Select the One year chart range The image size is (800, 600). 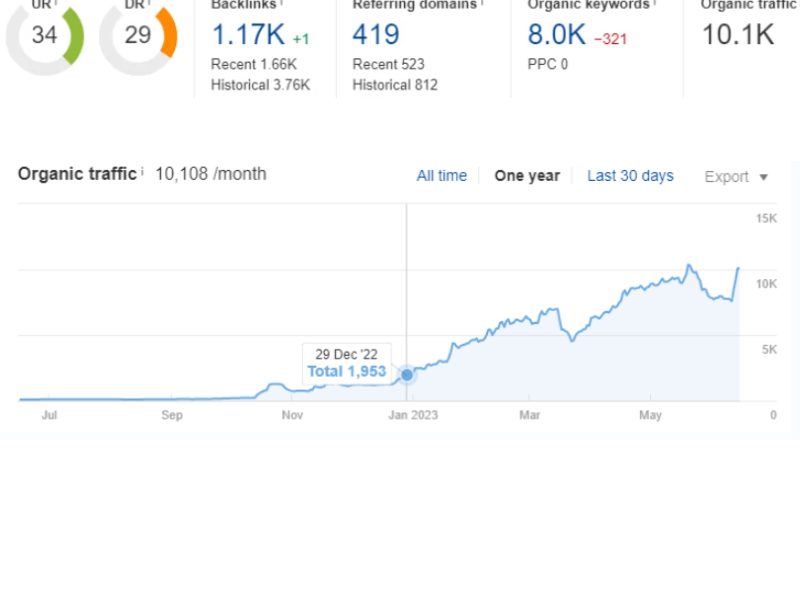tap(527, 176)
